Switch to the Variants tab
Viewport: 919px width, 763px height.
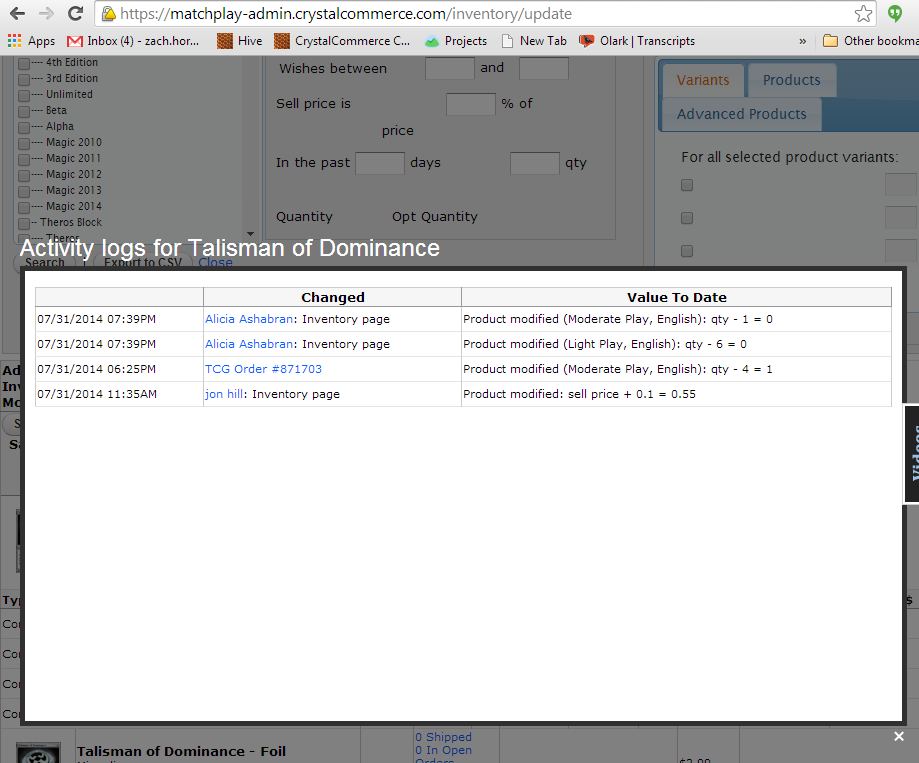pos(703,80)
